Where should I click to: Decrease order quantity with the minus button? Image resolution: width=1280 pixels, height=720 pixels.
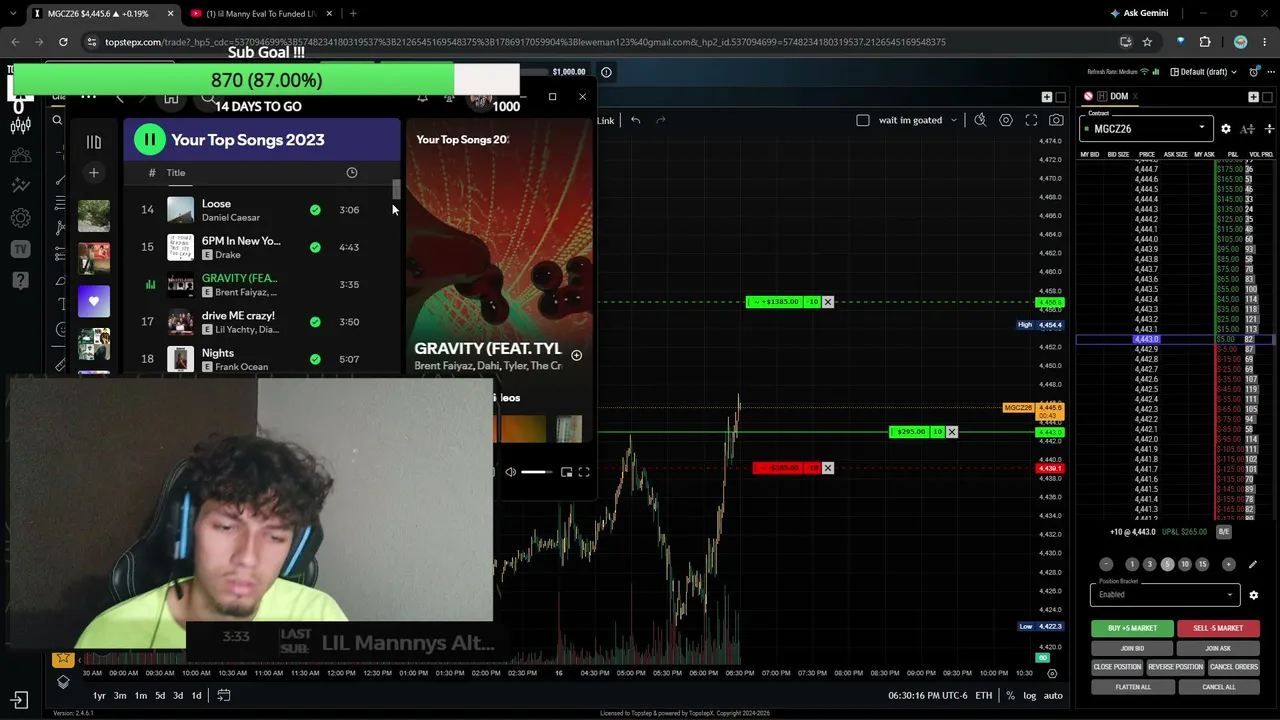[1106, 564]
